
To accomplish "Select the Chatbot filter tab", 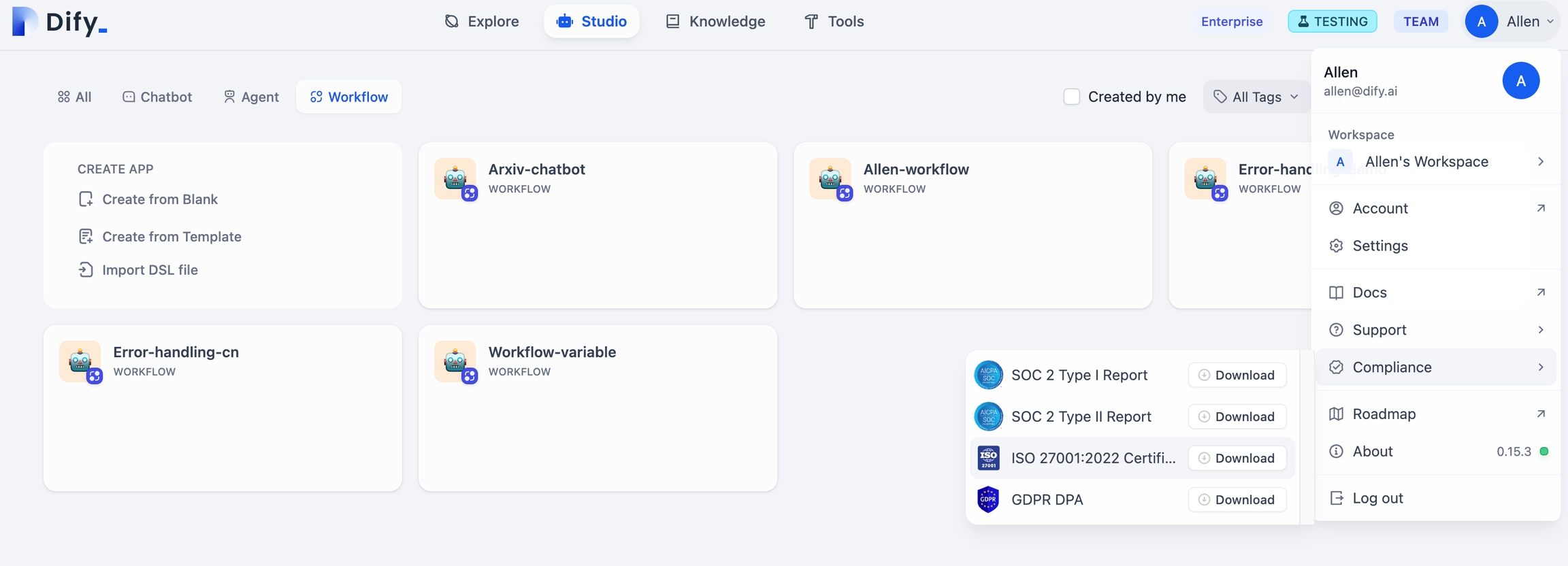I will coord(157,97).
